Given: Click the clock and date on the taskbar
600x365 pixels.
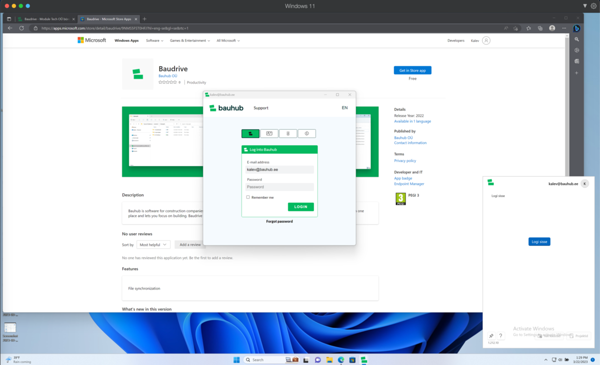Looking at the screenshot, I should 581,360.
